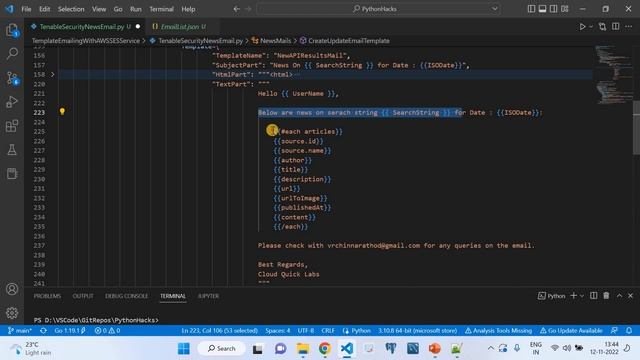Open the Extensions view
Screen dimensions: 640x360
coord(12,126)
